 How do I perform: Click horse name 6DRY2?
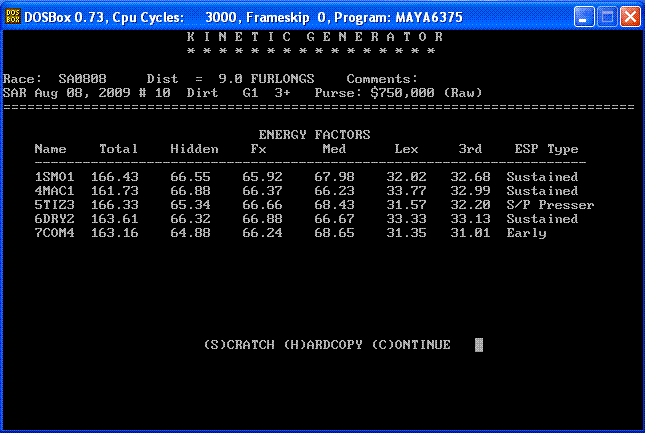pos(54,219)
